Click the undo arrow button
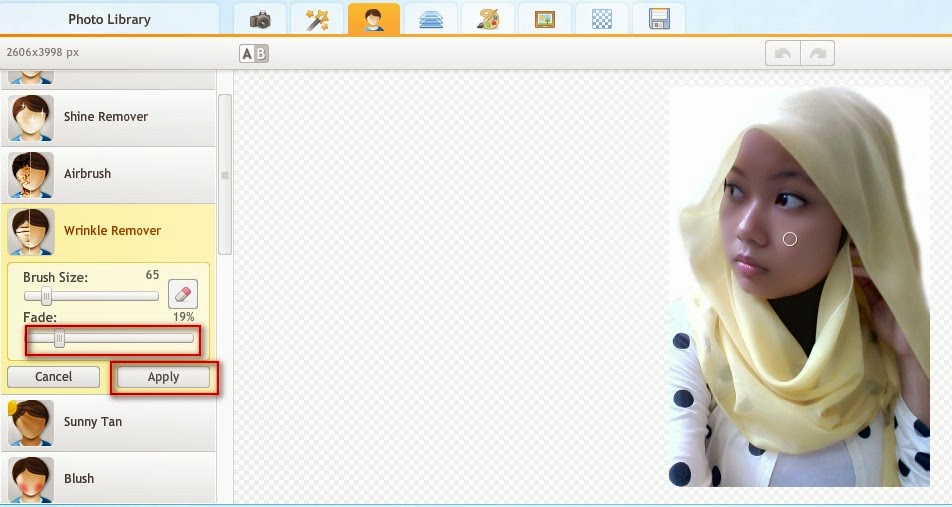The image size is (952, 507). coord(783,53)
